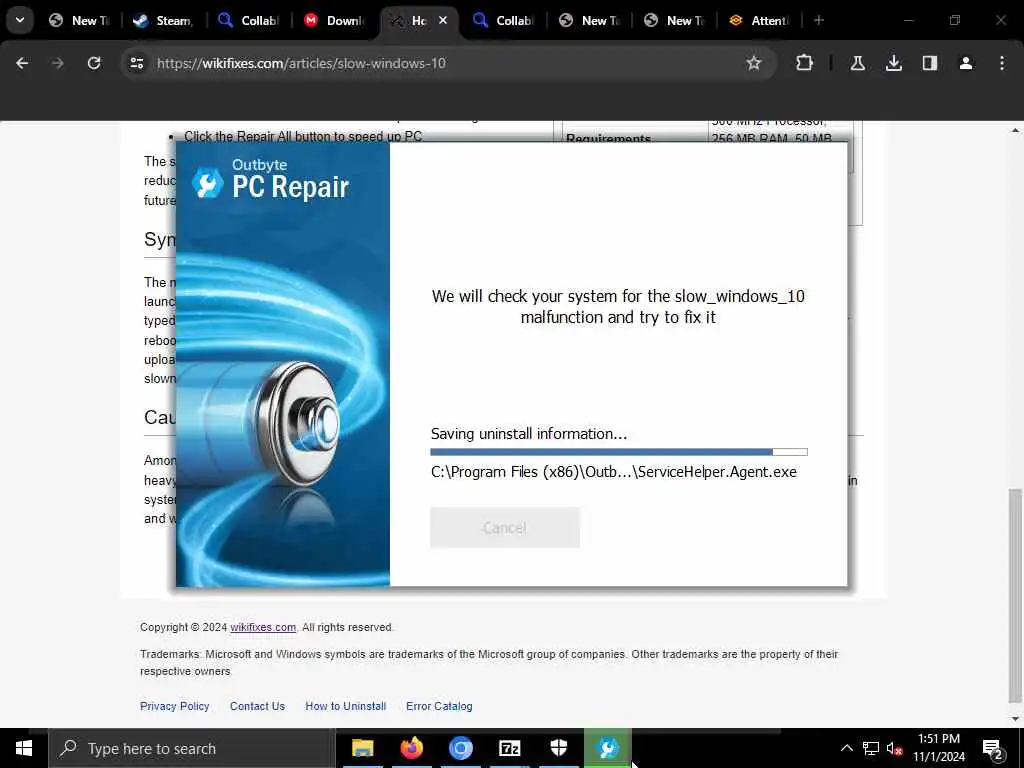Click 'Saving uninstall information...' status text

coord(529,434)
